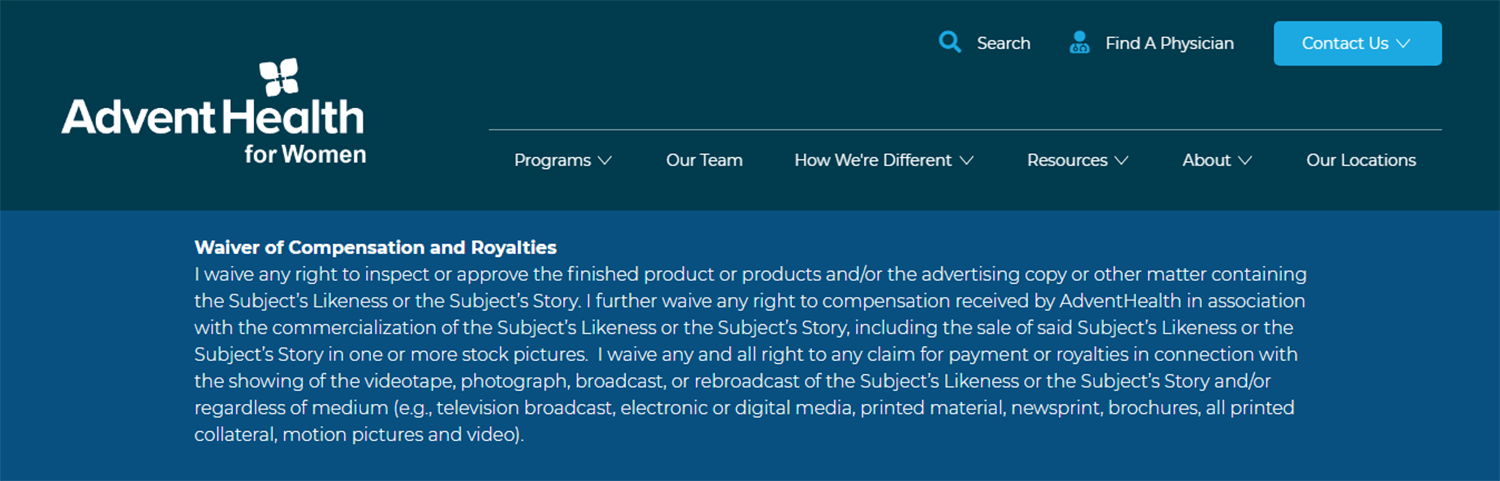Open the How We're Different menu
The height and width of the screenshot is (481, 1500).
(x=873, y=160)
